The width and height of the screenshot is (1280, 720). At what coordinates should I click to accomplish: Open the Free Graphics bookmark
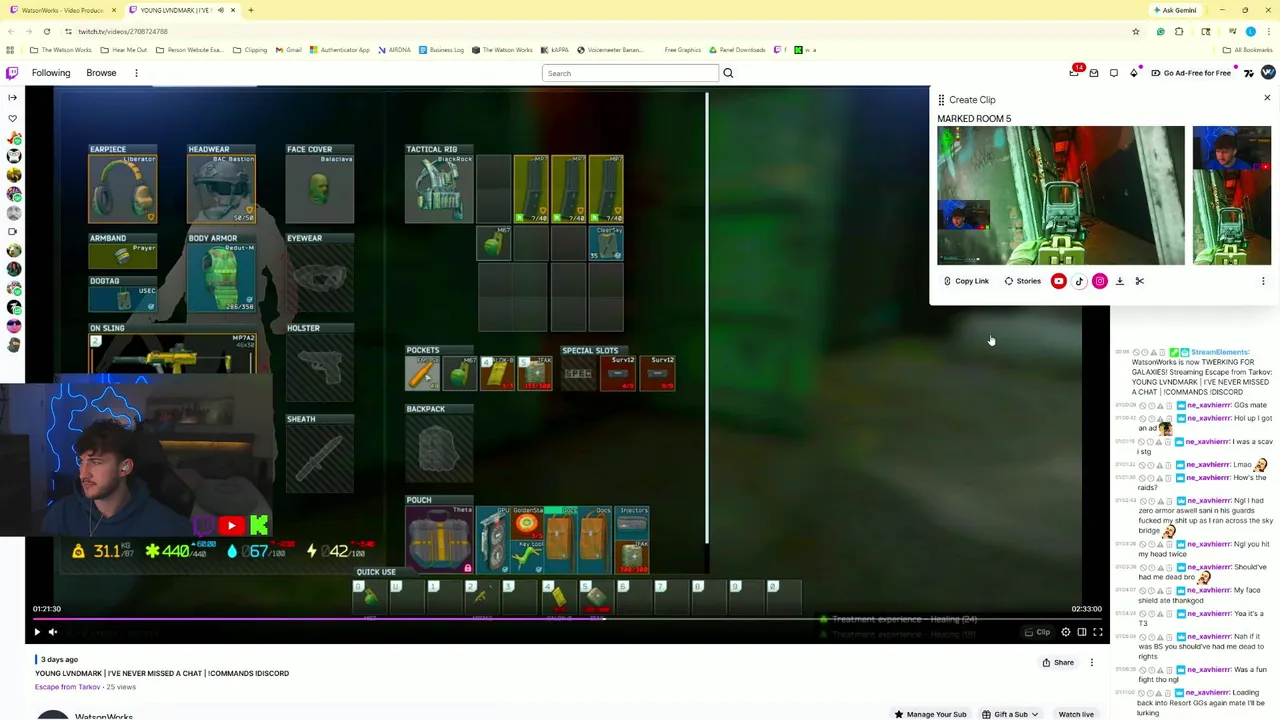click(683, 50)
